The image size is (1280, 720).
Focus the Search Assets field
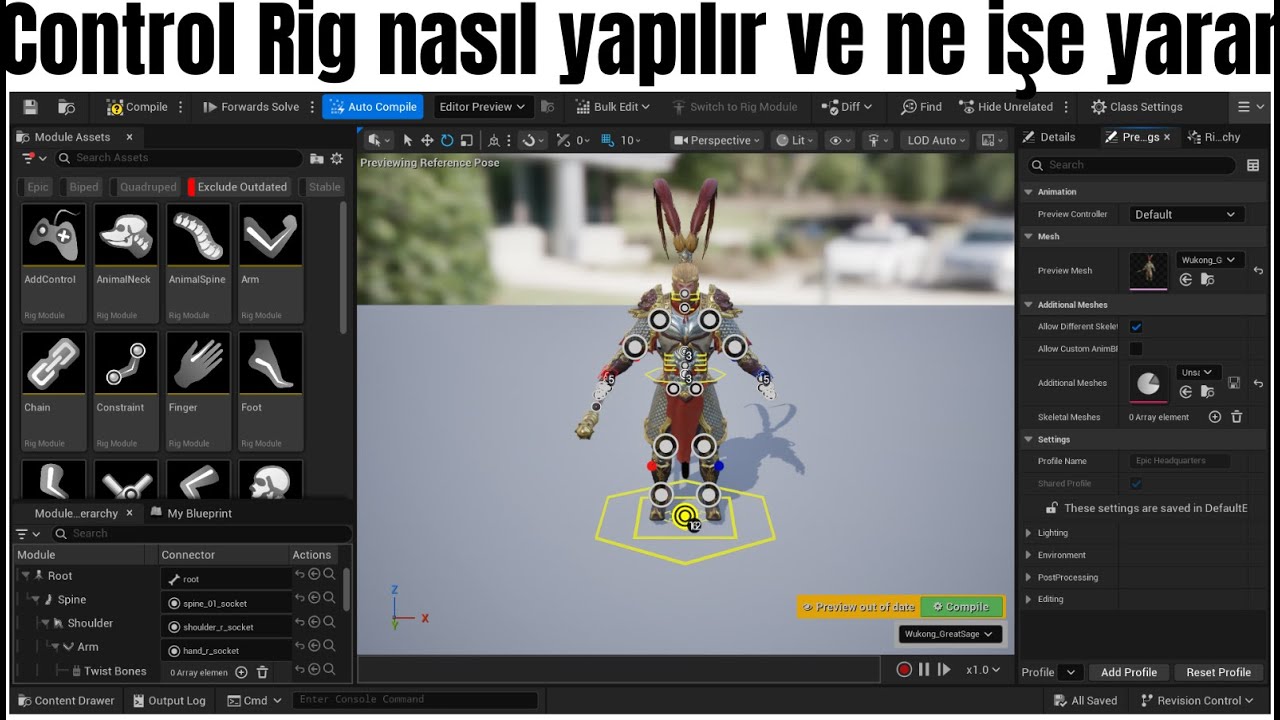coord(178,158)
